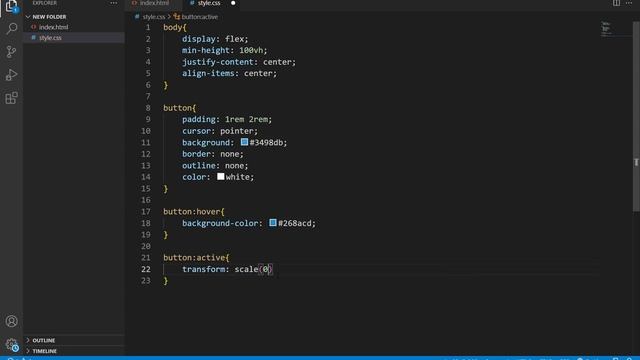This screenshot has width=640, height=360.
Task: Open the Extensions view
Action: coord(11,98)
